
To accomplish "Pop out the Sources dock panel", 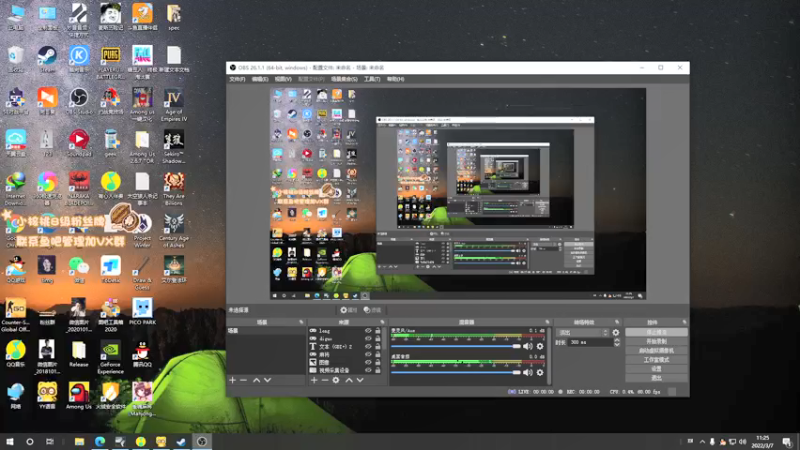I will [382, 322].
